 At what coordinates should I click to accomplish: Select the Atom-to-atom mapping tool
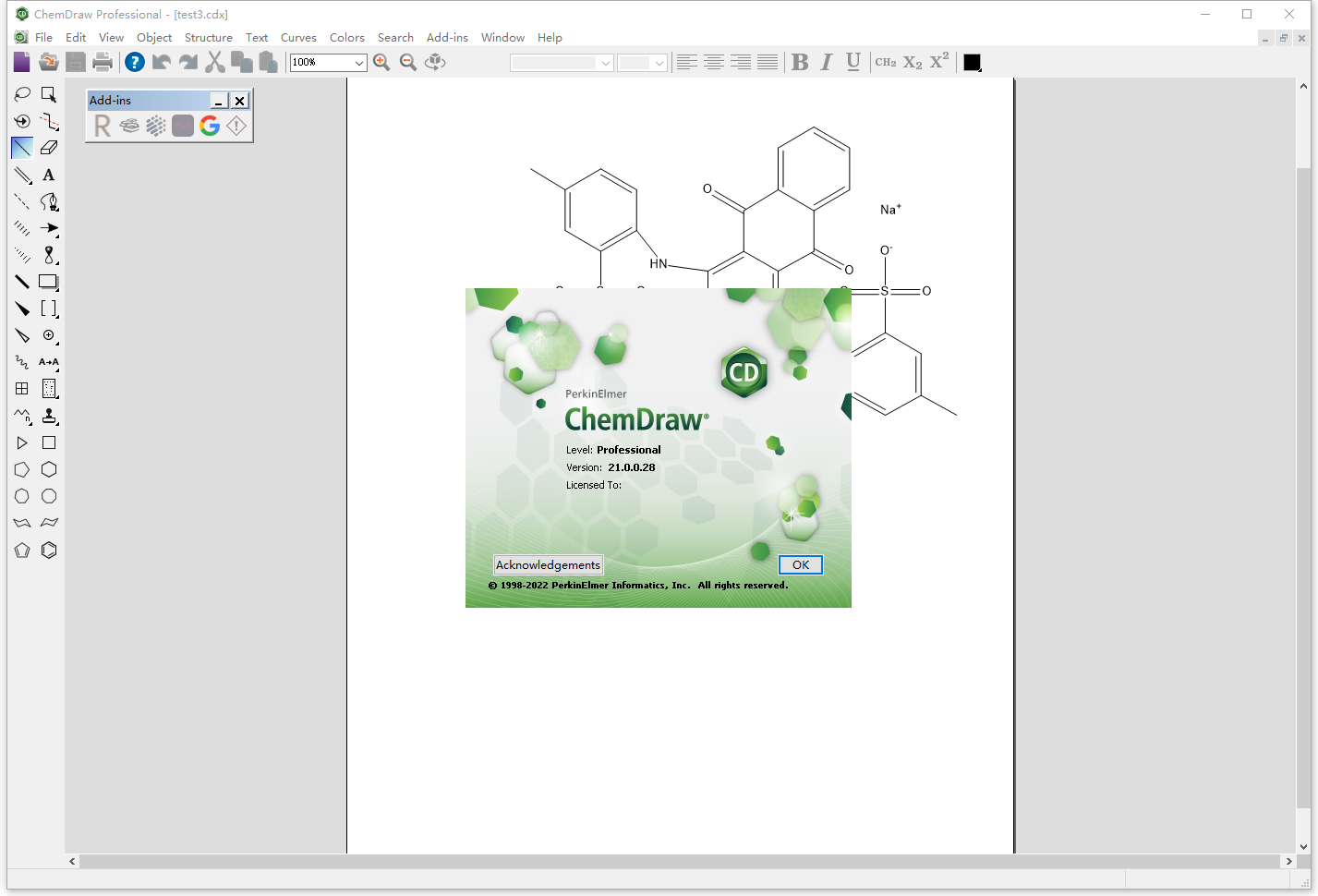49,362
